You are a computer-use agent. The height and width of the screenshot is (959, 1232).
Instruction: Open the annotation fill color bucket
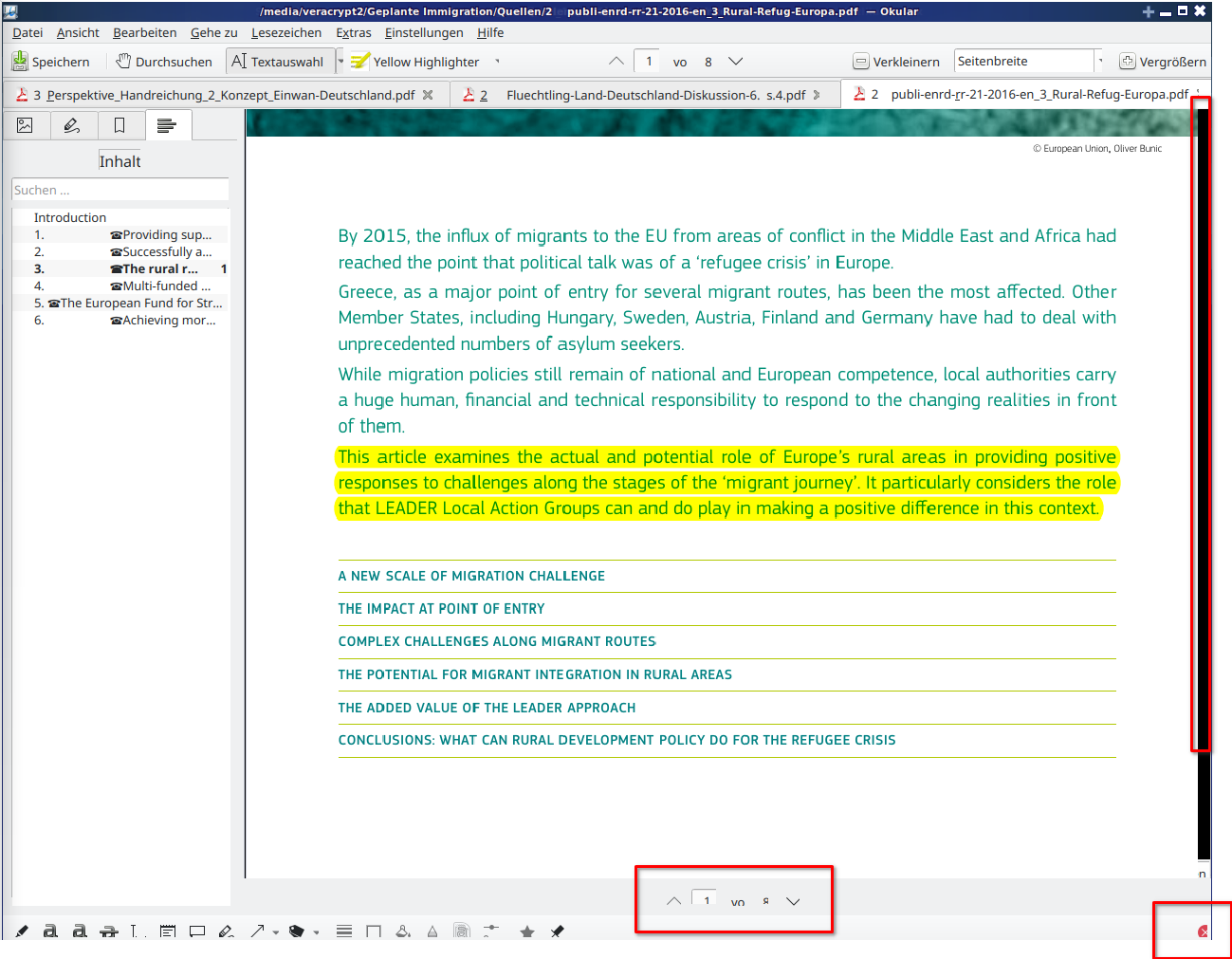point(403,931)
